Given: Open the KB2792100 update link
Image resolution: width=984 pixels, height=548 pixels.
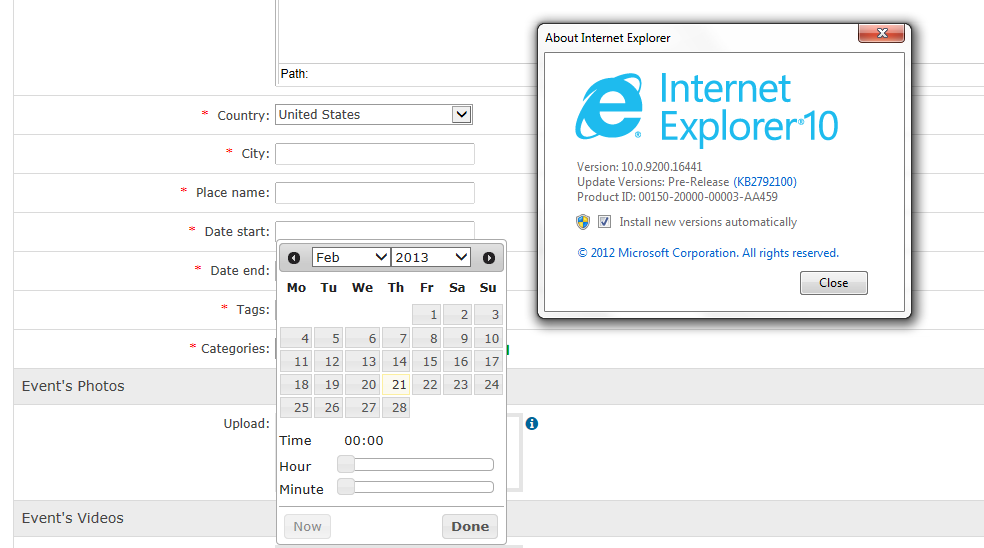Looking at the screenshot, I should click(765, 182).
